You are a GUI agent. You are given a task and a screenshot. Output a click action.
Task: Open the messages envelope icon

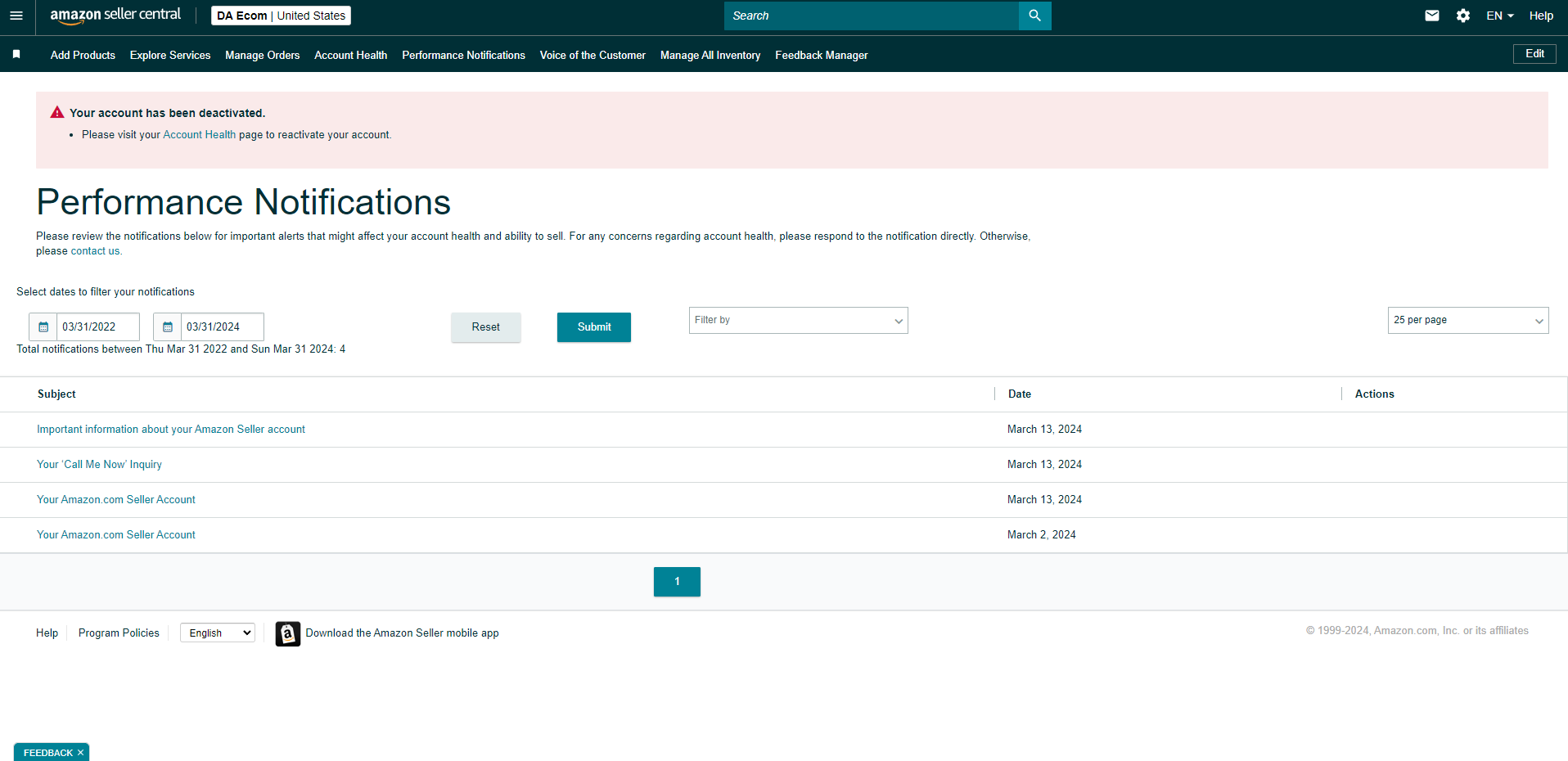[1431, 16]
